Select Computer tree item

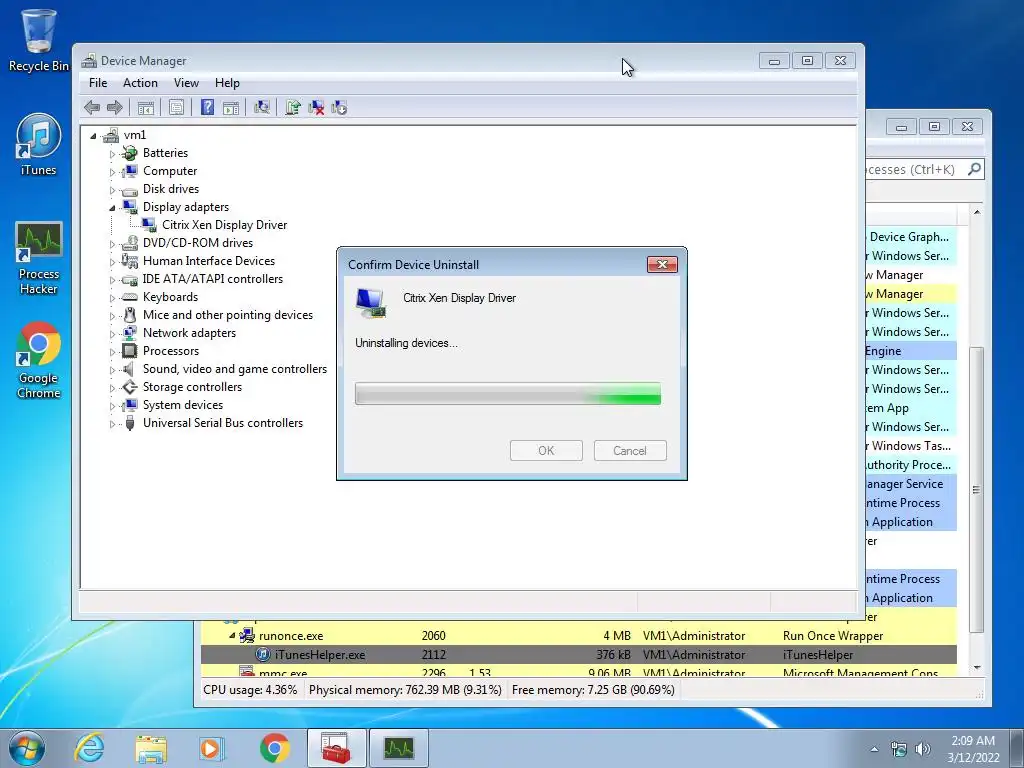170,171
